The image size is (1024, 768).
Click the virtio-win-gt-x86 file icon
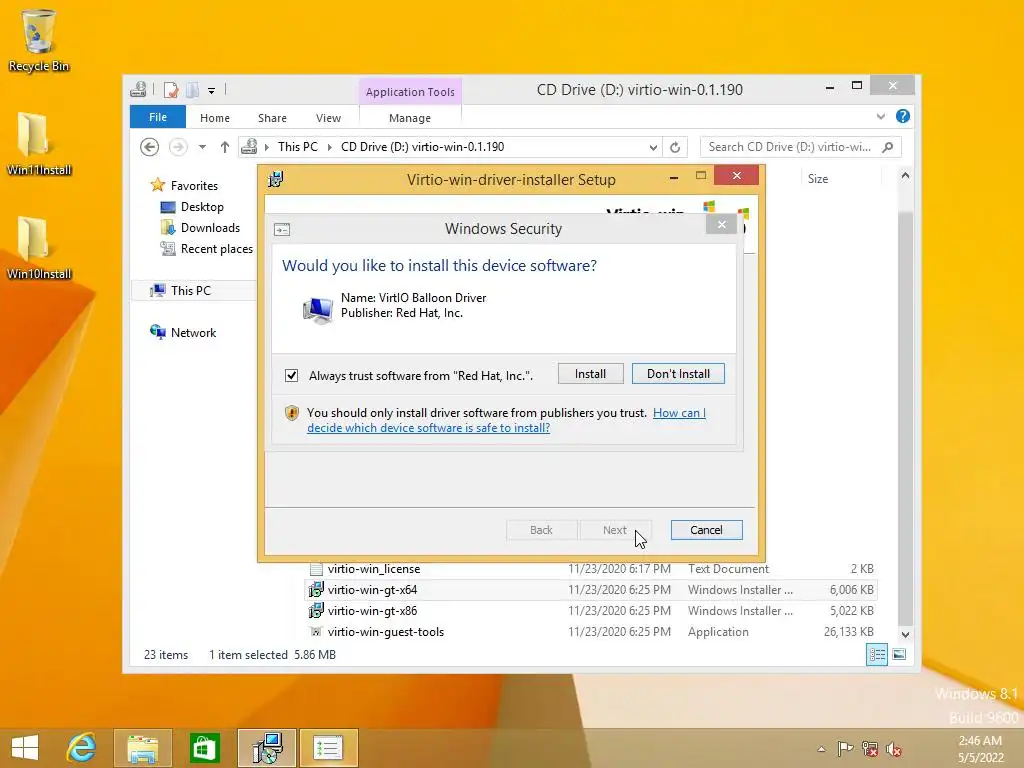click(x=316, y=611)
